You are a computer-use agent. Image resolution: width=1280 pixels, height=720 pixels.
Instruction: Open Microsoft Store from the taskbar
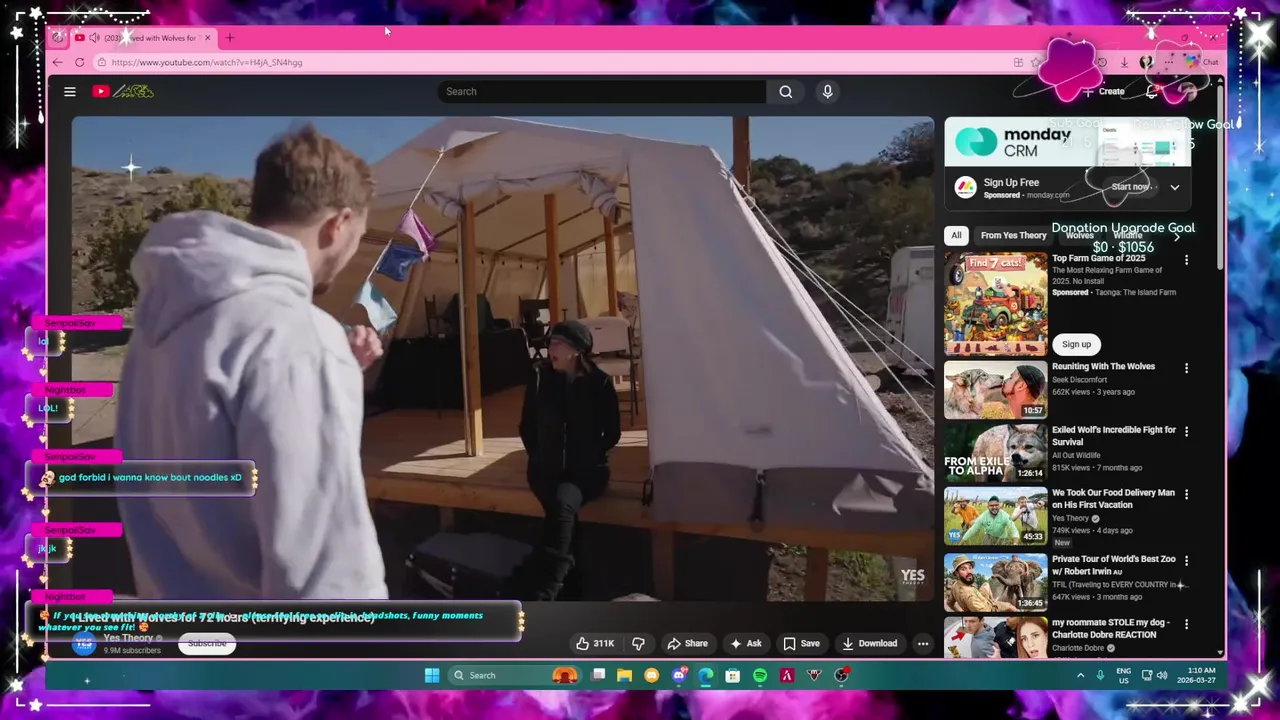pyautogui.click(x=733, y=675)
